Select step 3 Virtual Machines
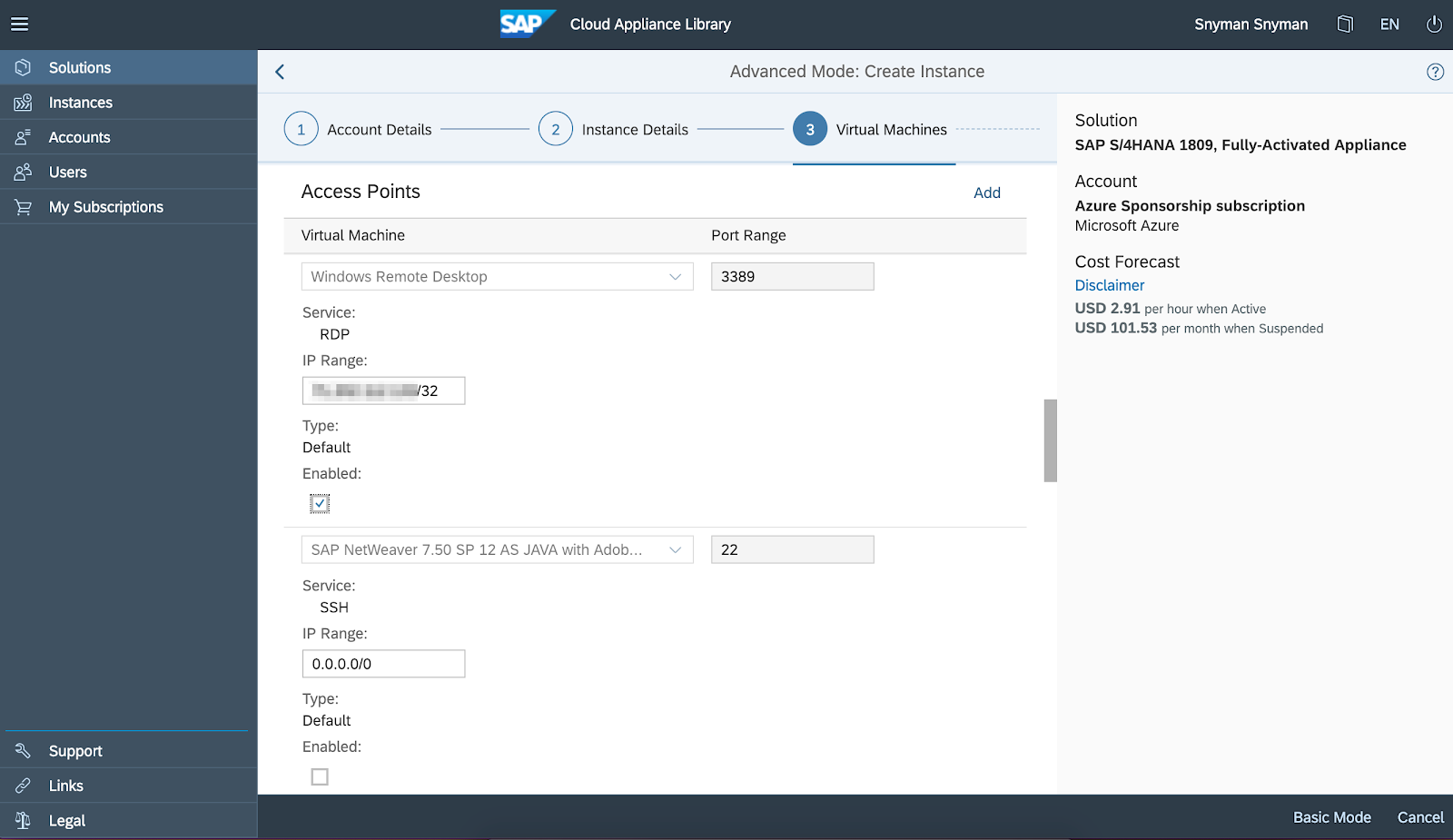Viewport: 1453px width, 840px height. pyautogui.click(x=870, y=129)
